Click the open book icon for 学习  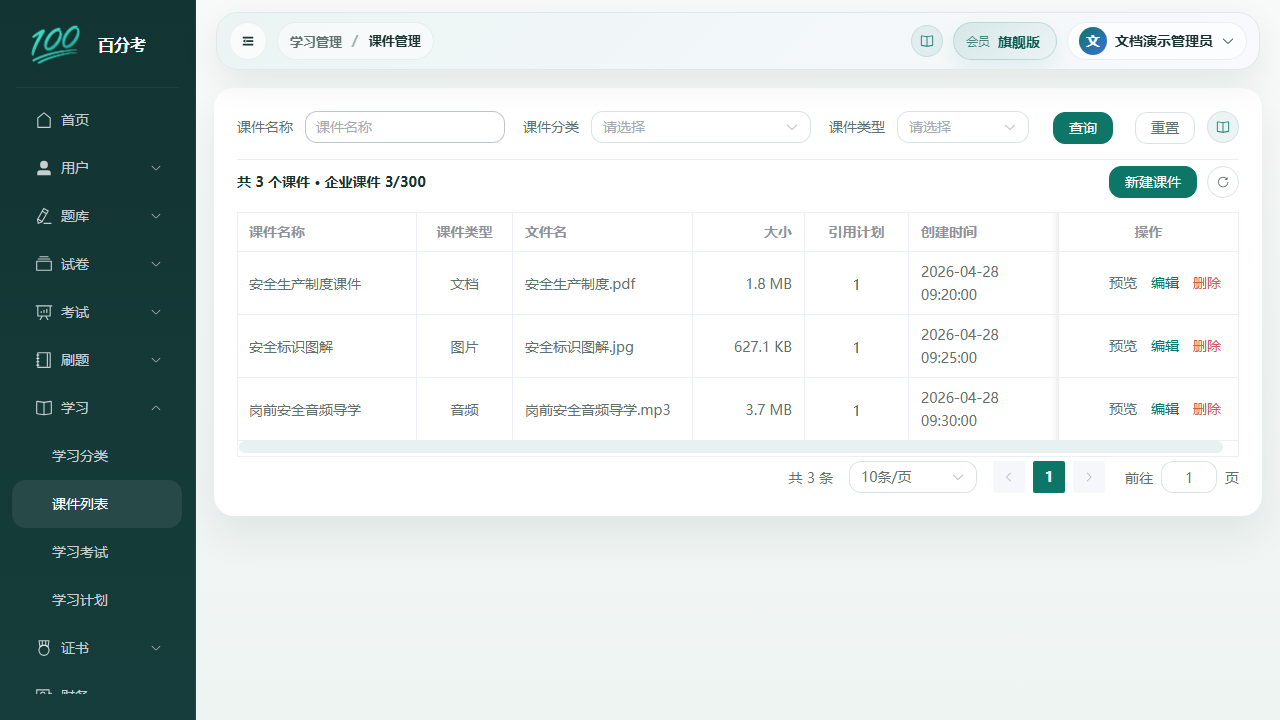[x=43, y=408]
